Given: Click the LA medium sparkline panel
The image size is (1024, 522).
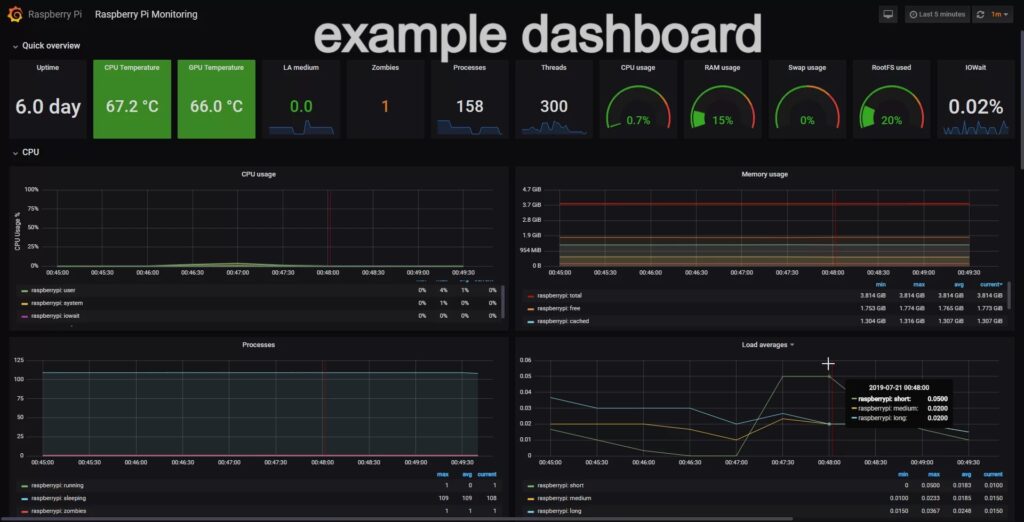Looking at the screenshot, I should pyautogui.click(x=301, y=99).
